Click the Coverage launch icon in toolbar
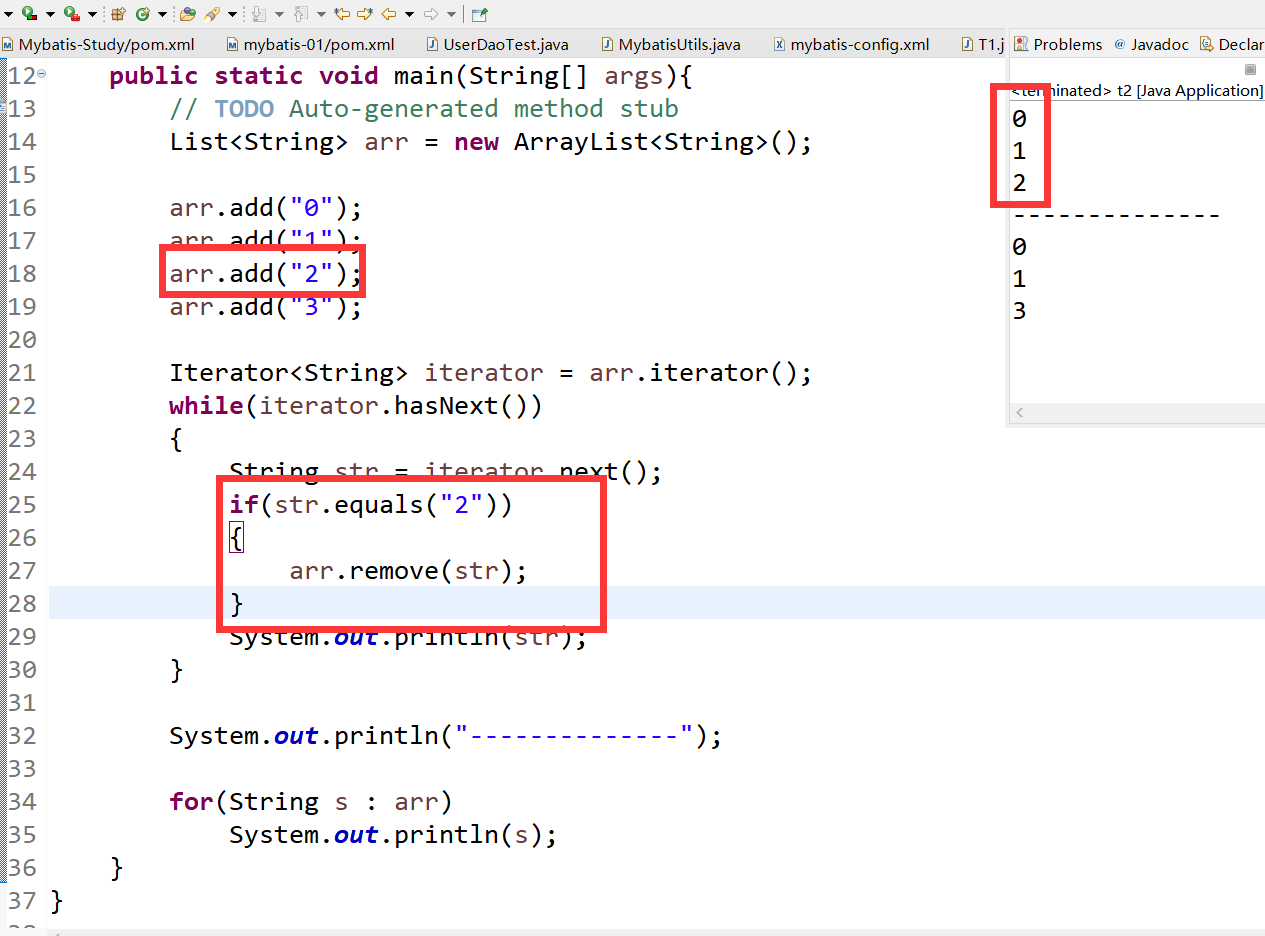The height and width of the screenshot is (936, 1265). pyautogui.click(x=29, y=13)
